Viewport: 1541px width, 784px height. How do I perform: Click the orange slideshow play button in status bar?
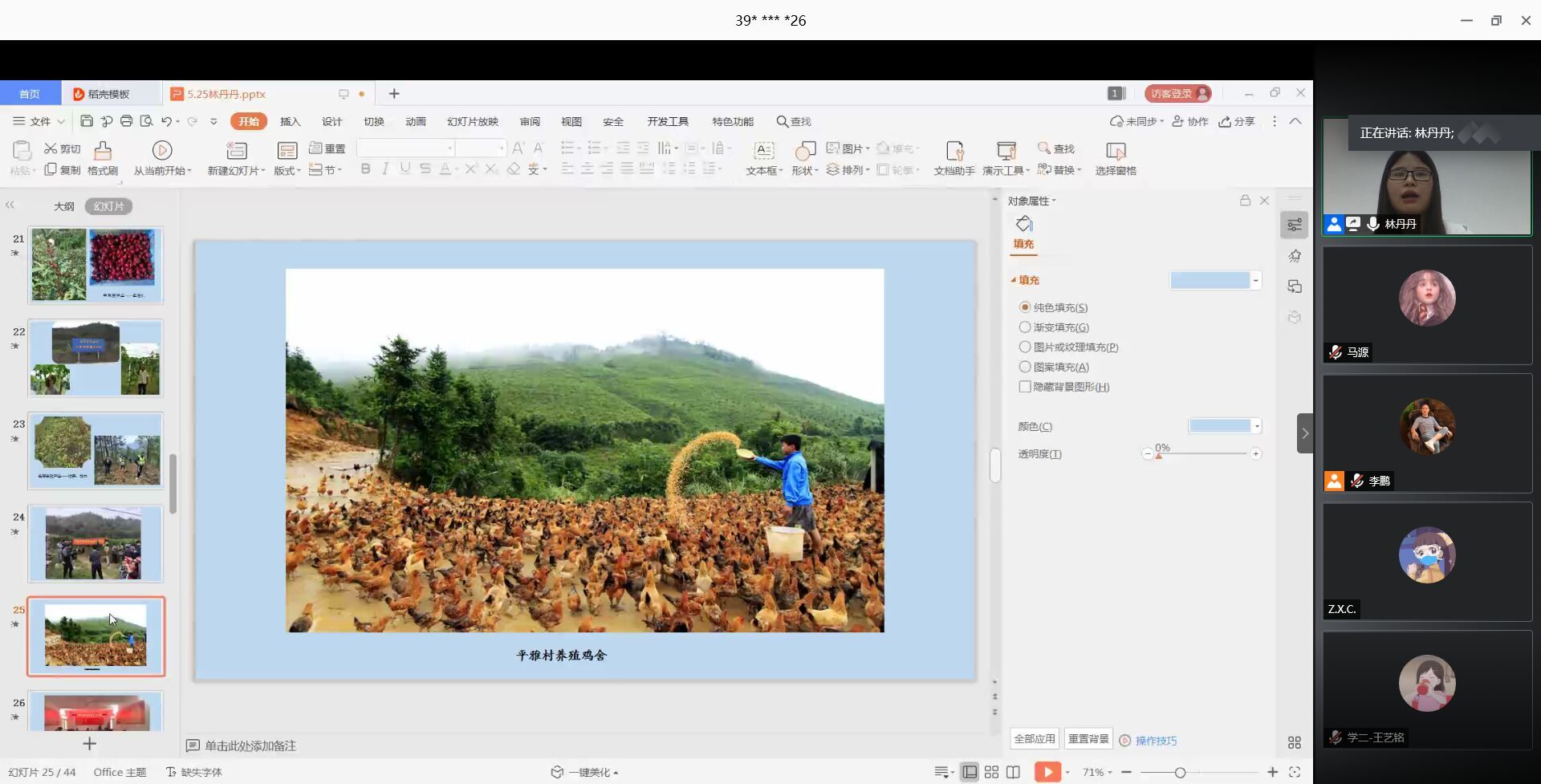tap(1047, 772)
